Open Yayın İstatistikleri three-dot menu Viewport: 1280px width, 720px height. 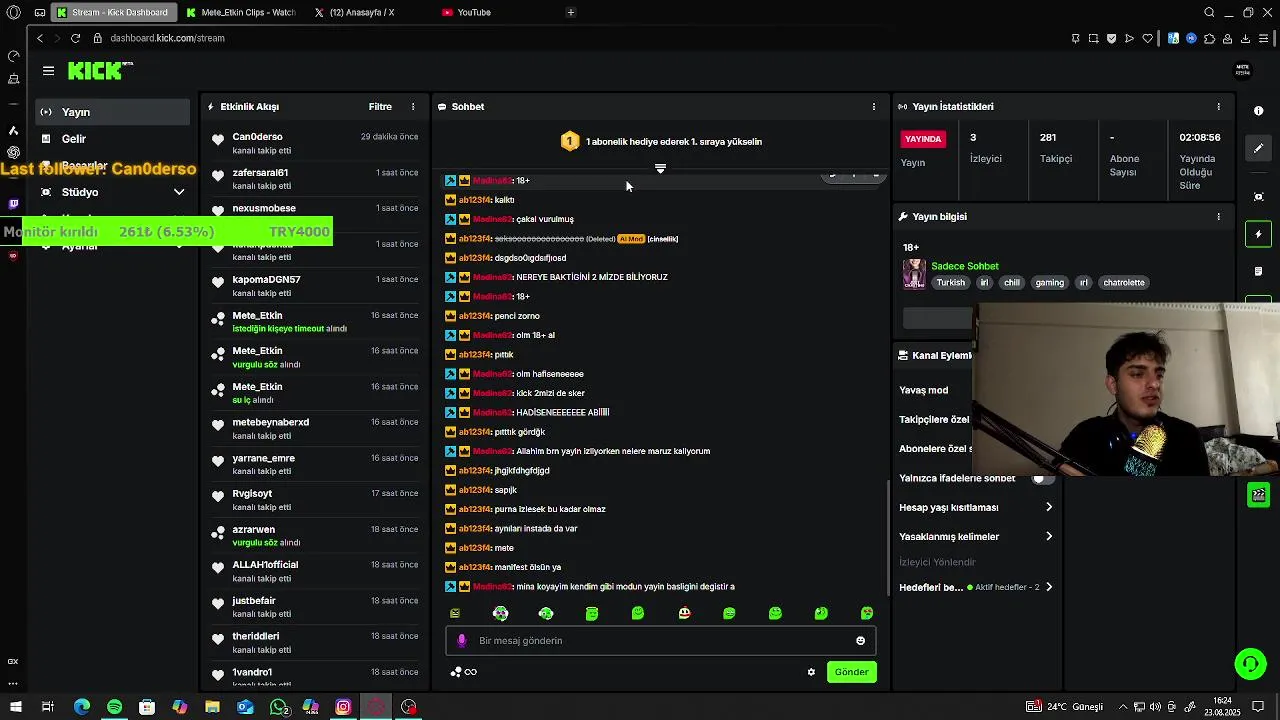point(1218,106)
